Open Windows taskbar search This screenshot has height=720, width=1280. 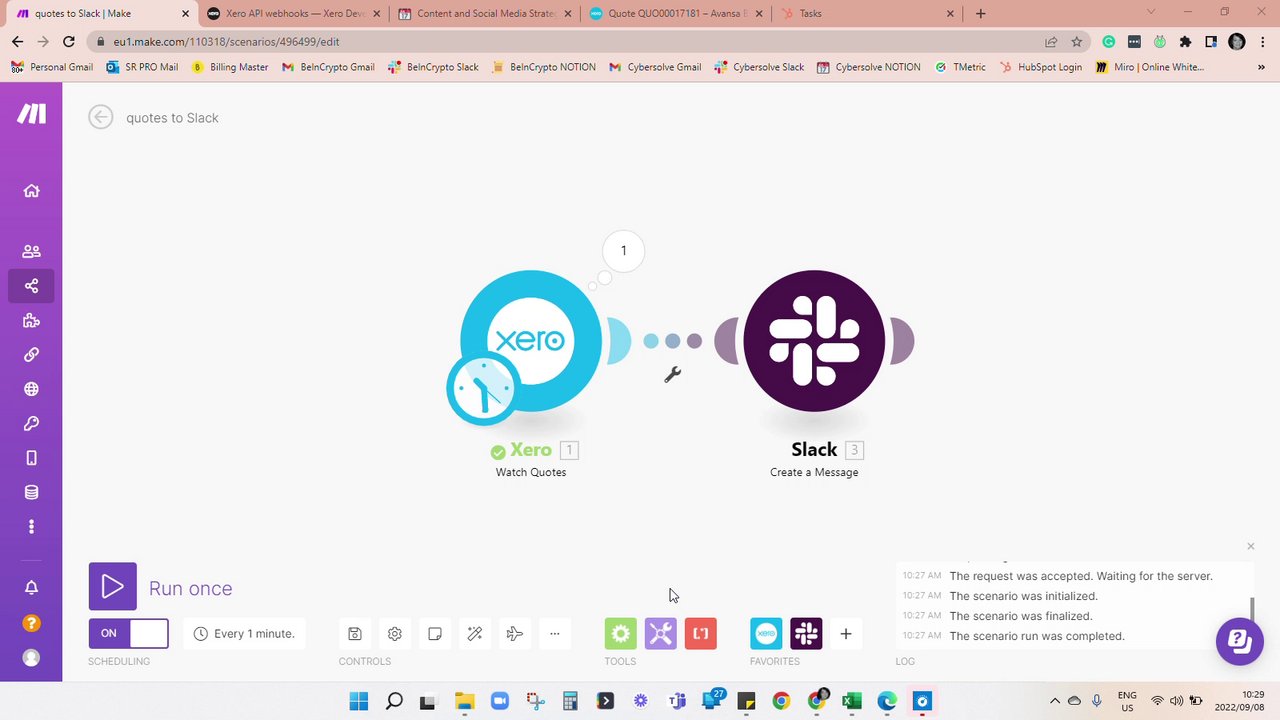coord(394,701)
